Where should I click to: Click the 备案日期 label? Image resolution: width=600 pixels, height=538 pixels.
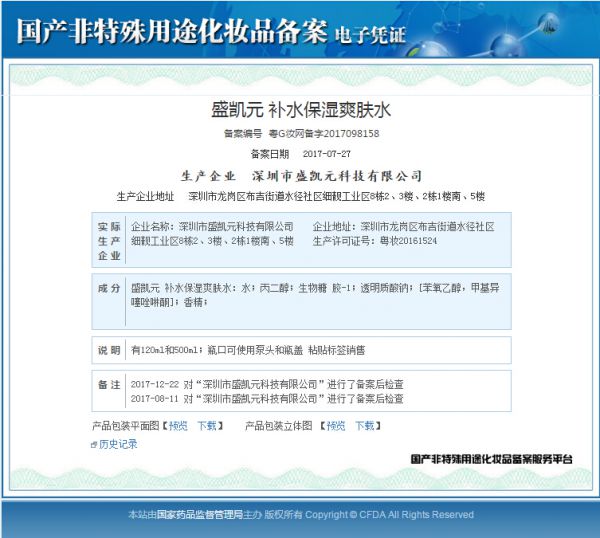pos(270,154)
